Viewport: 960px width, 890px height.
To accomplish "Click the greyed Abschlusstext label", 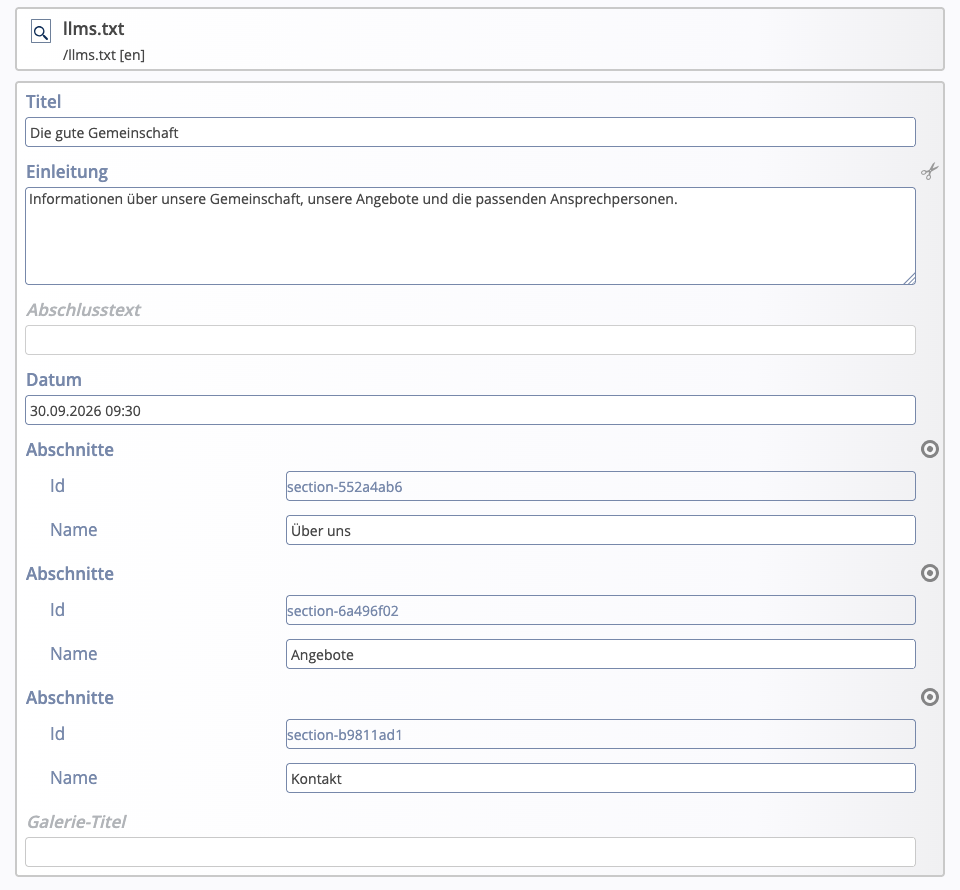I will 83,310.
